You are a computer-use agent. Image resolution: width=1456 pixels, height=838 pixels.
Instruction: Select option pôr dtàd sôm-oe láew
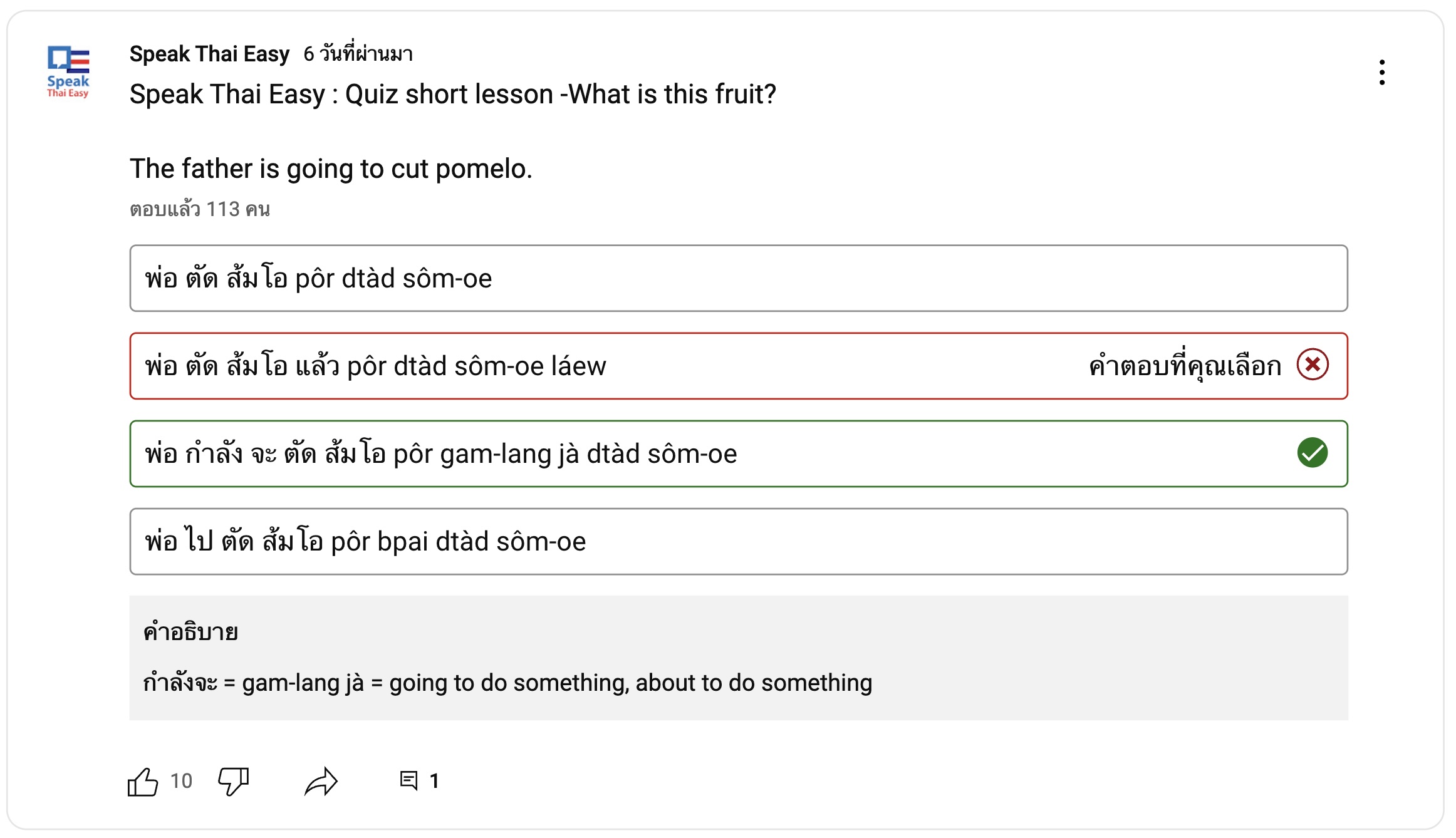click(x=739, y=366)
